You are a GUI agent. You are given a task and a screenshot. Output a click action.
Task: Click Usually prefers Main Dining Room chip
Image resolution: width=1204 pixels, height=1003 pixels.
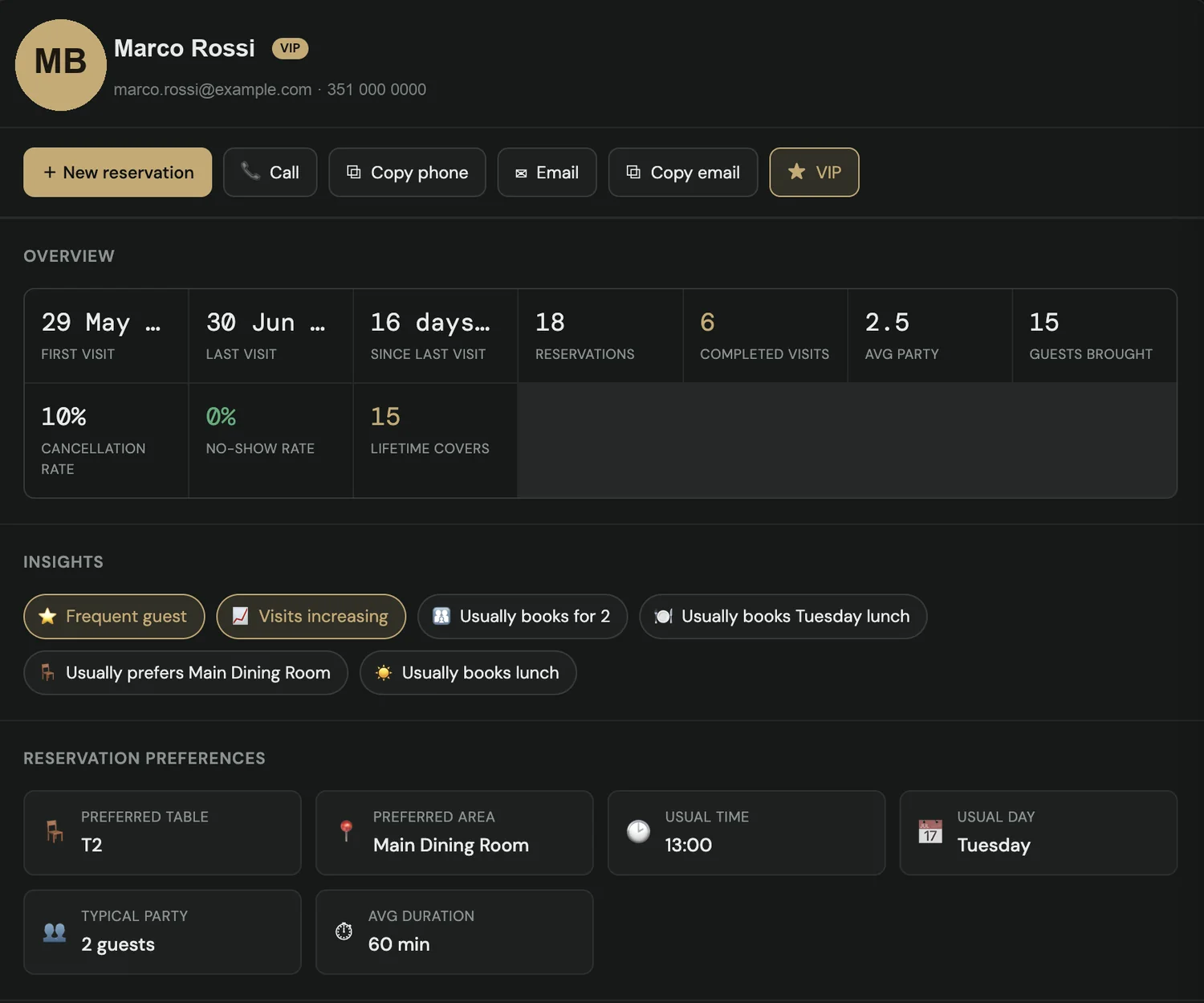tap(185, 672)
